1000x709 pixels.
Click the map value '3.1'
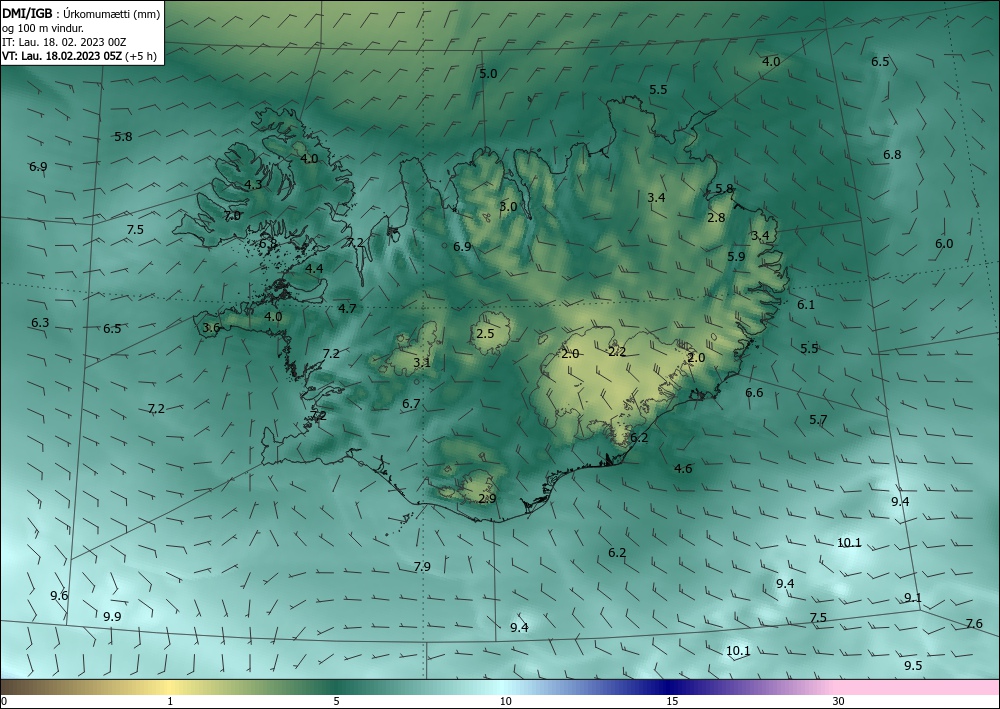(422, 363)
